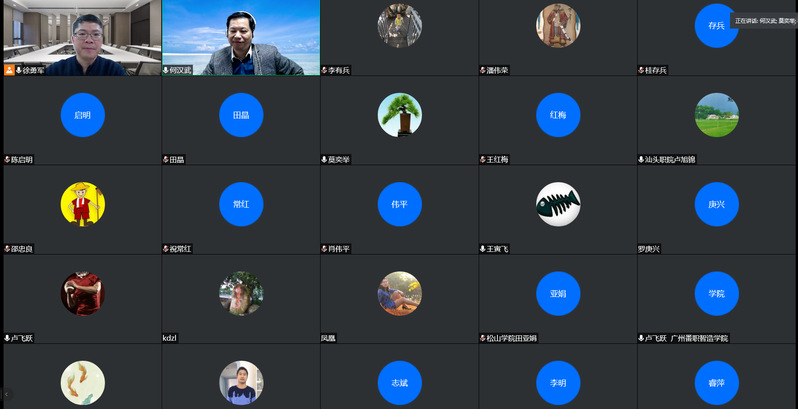Click the orange host icon beside 徐勇军
This screenshot has width=798, height=409.
9,70
